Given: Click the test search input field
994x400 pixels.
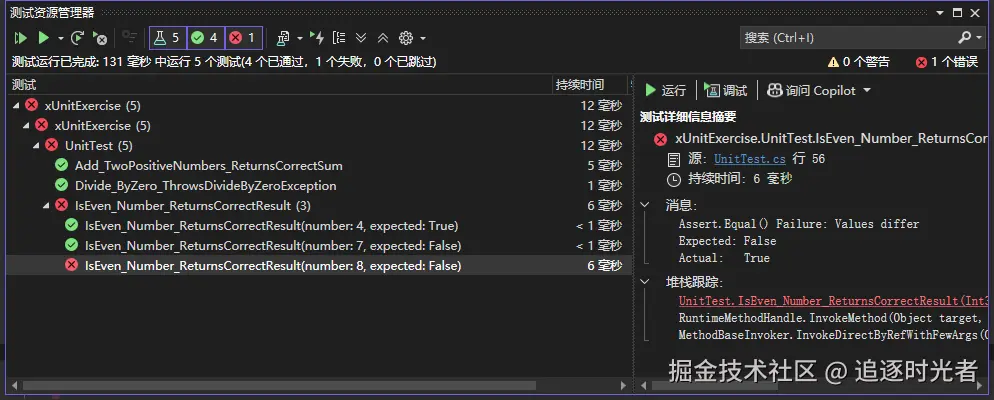Looking at the screenshot, I should [847, 38].
